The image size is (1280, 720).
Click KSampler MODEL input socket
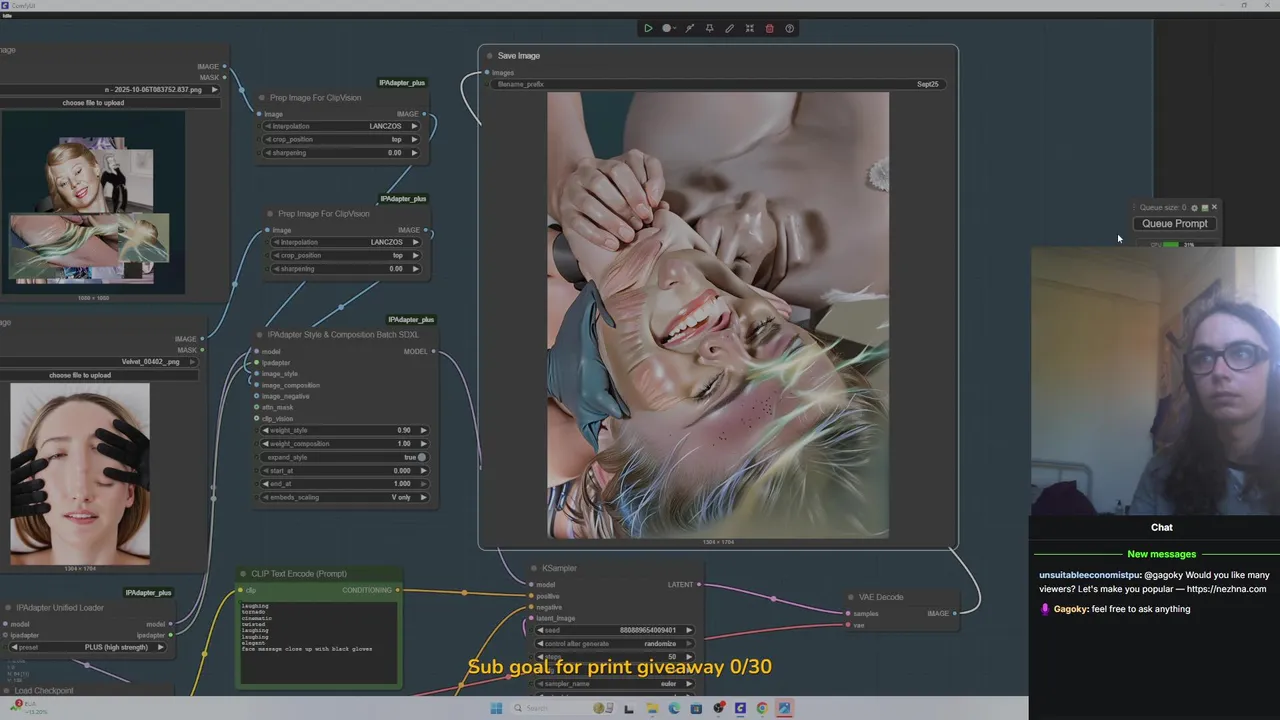click(530, 585)
